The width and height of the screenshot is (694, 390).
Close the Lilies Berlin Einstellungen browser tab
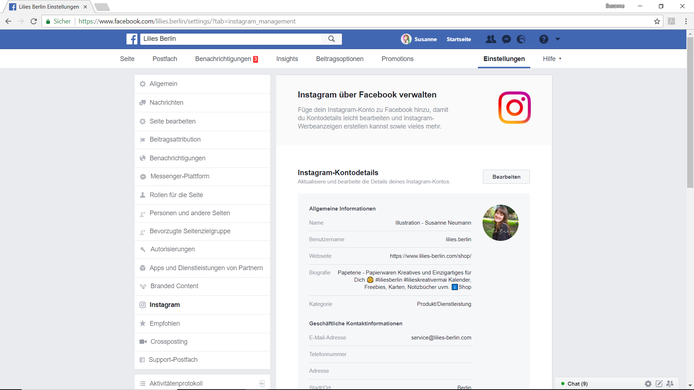pos(85,7)
